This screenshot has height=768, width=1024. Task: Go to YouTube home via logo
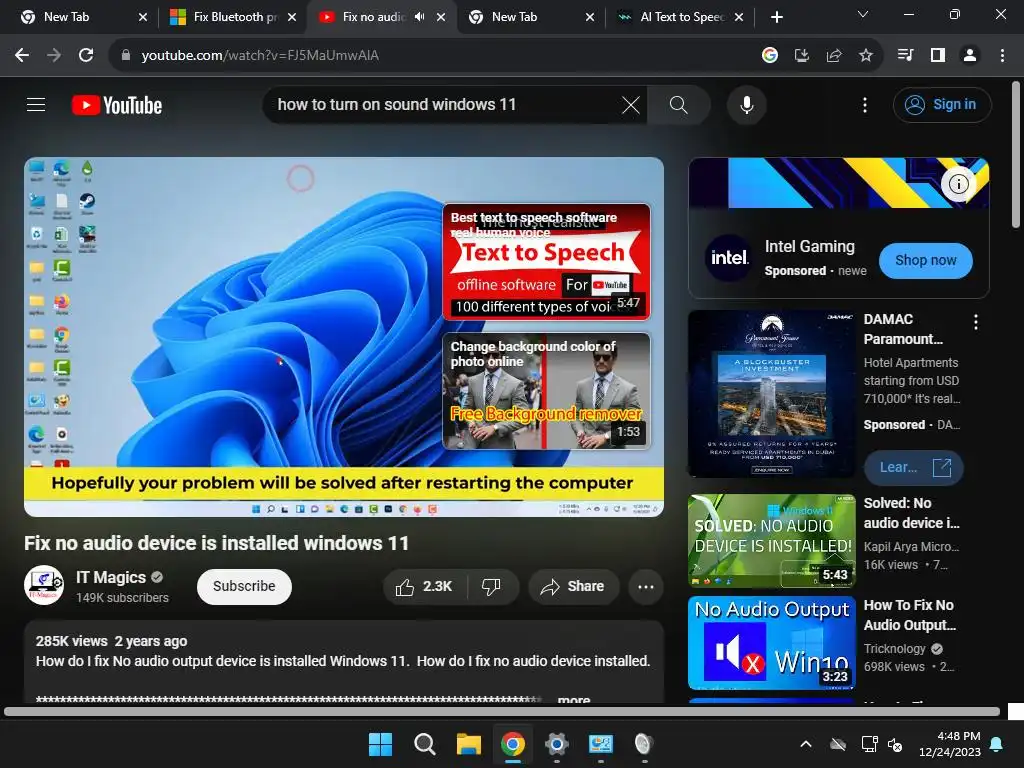[x=117, y=105]
